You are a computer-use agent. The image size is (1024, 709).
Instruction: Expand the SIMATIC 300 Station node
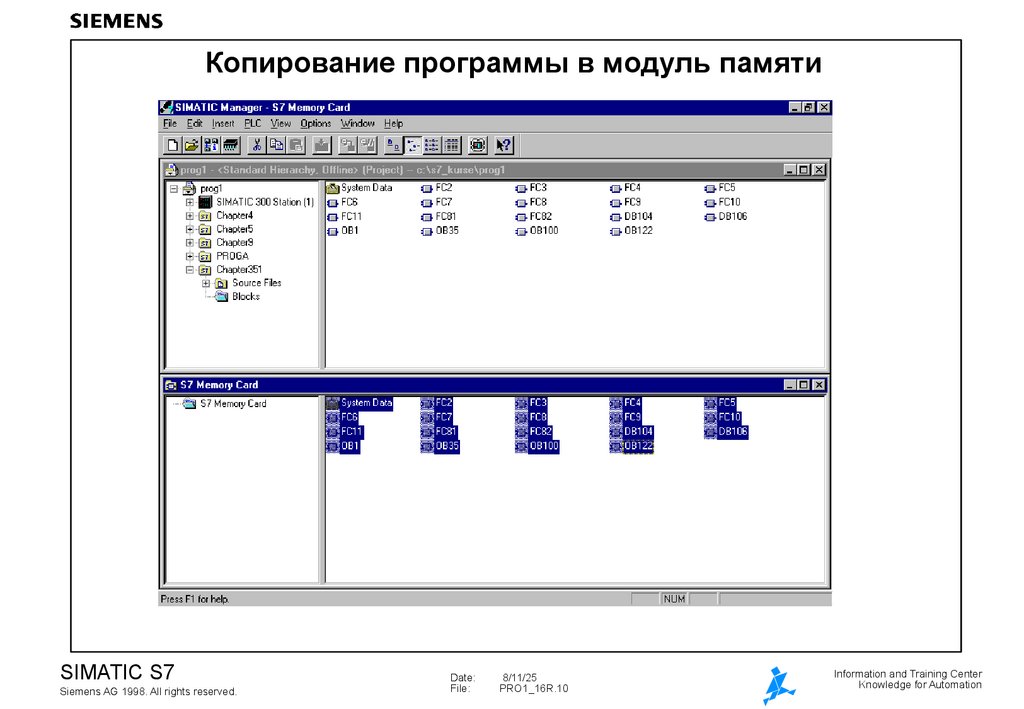(189, 202)
